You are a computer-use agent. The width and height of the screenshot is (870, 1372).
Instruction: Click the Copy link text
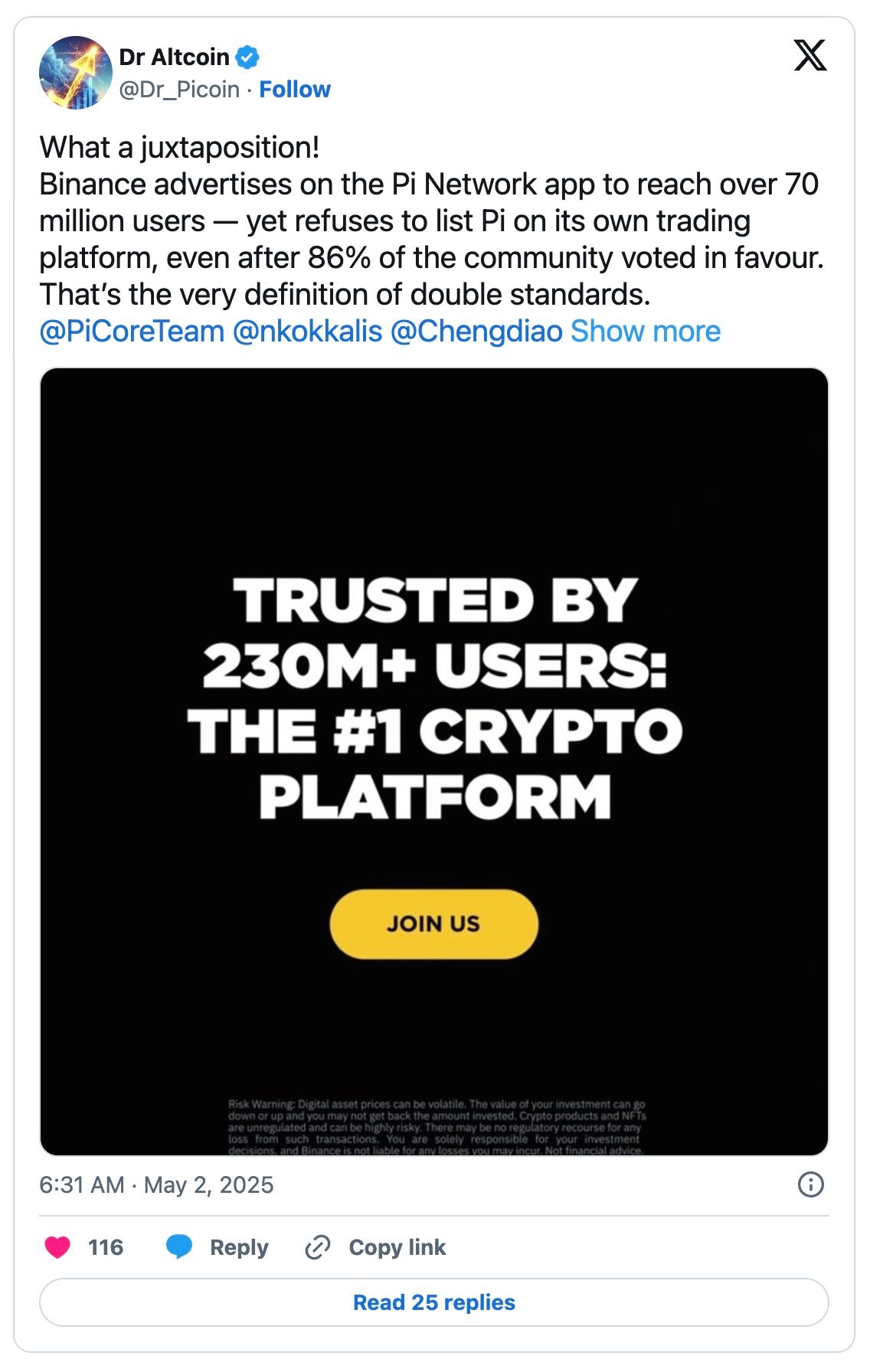[x=397, y=1247]
